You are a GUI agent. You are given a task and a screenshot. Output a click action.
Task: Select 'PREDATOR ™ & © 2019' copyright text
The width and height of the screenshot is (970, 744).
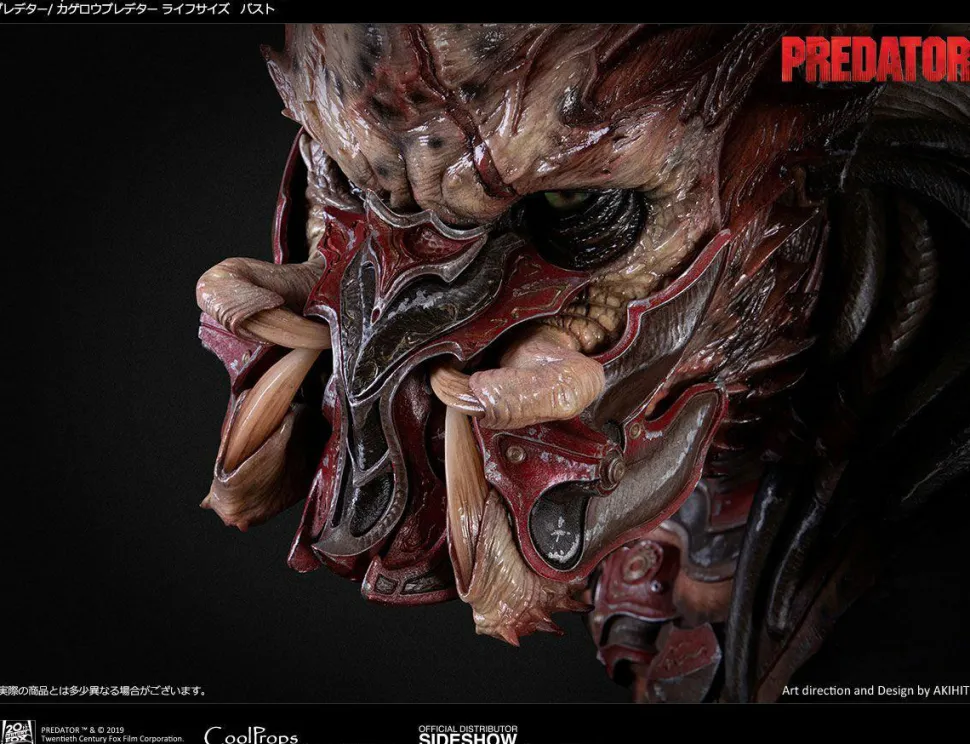coord(82,730)
